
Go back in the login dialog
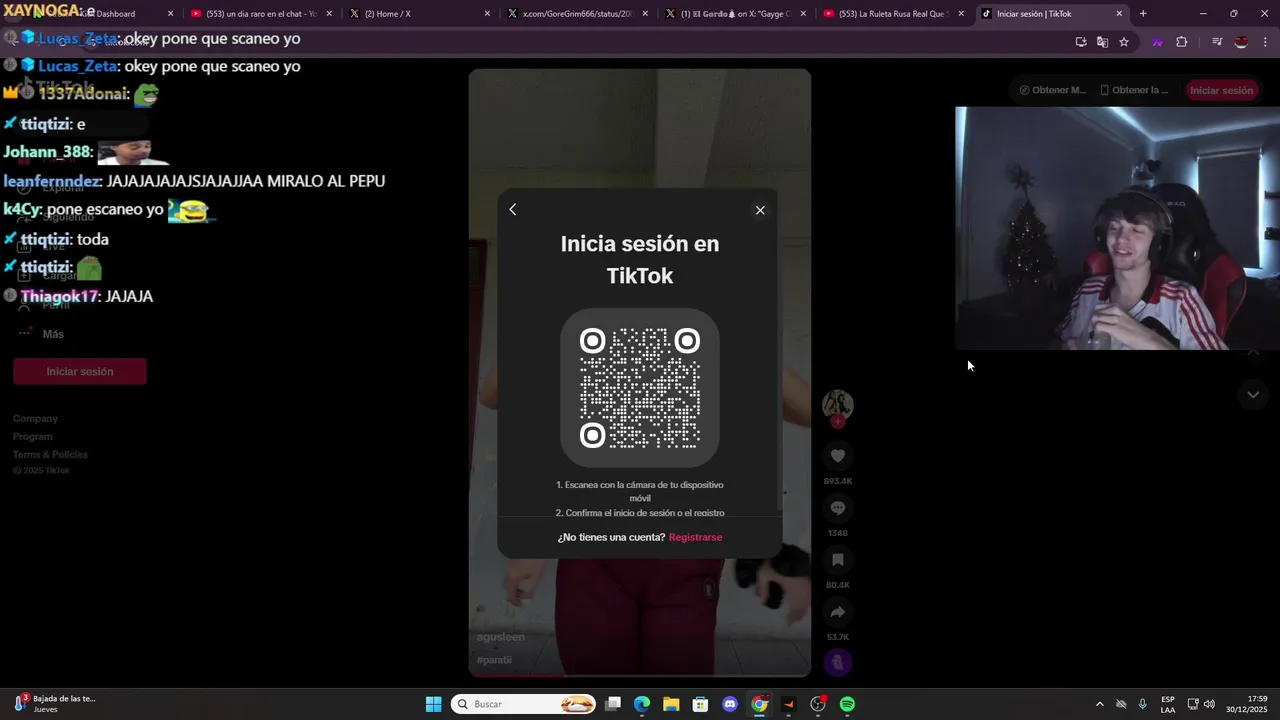coord(513,209)
